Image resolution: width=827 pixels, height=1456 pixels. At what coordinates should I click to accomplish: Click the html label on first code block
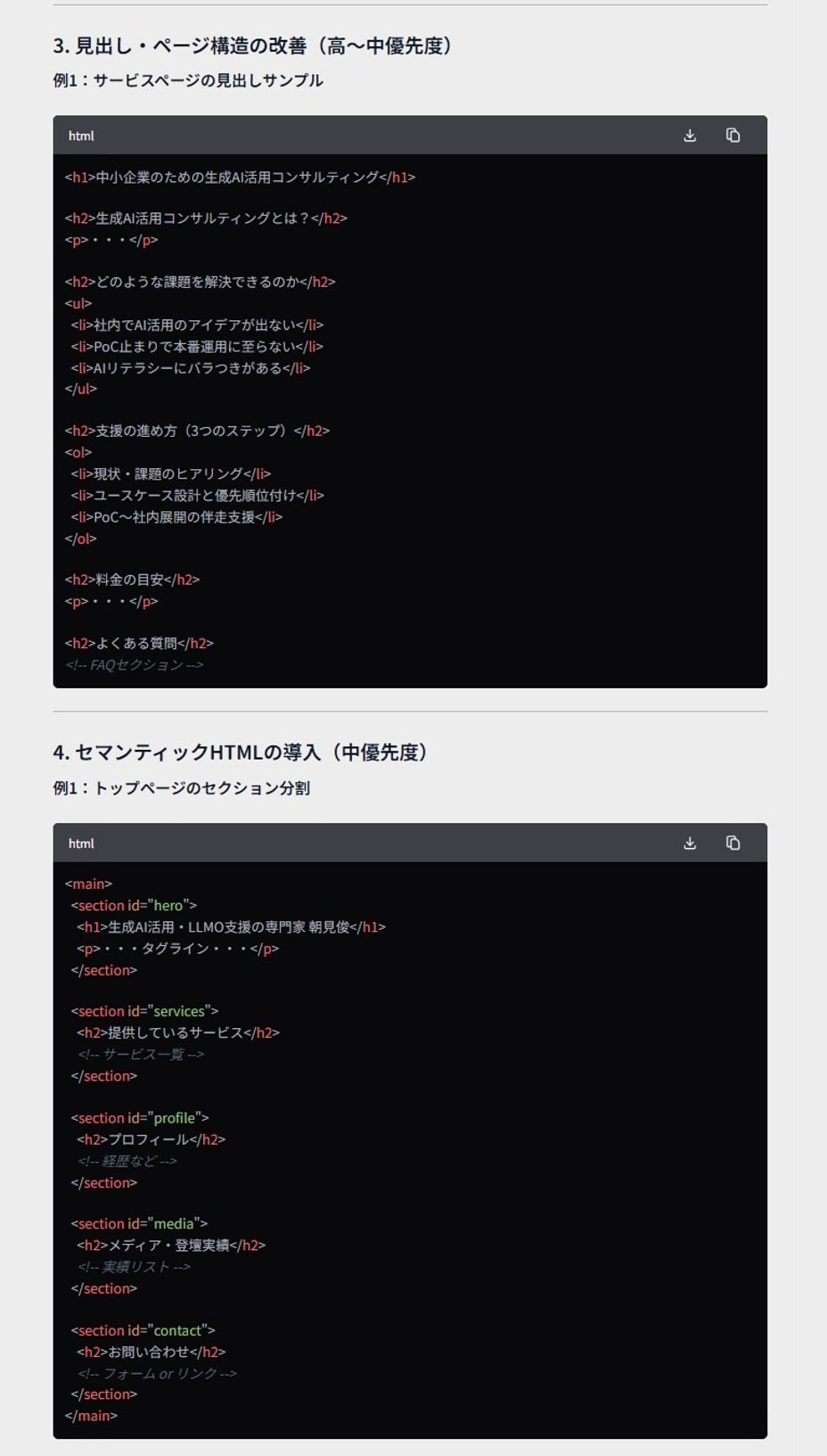[81, 136]
